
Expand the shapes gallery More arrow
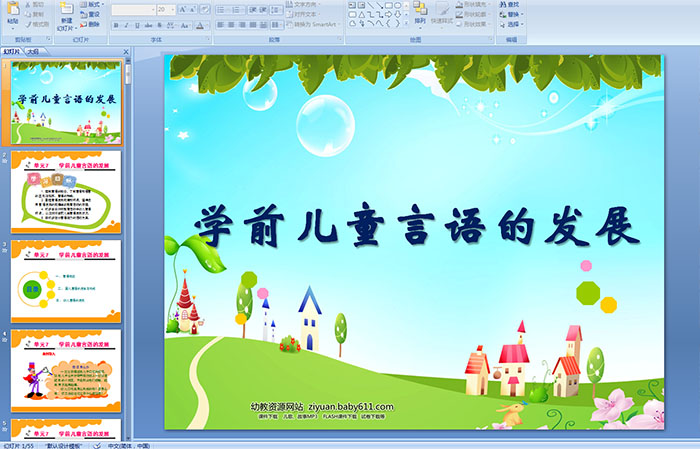click(406, 23)
